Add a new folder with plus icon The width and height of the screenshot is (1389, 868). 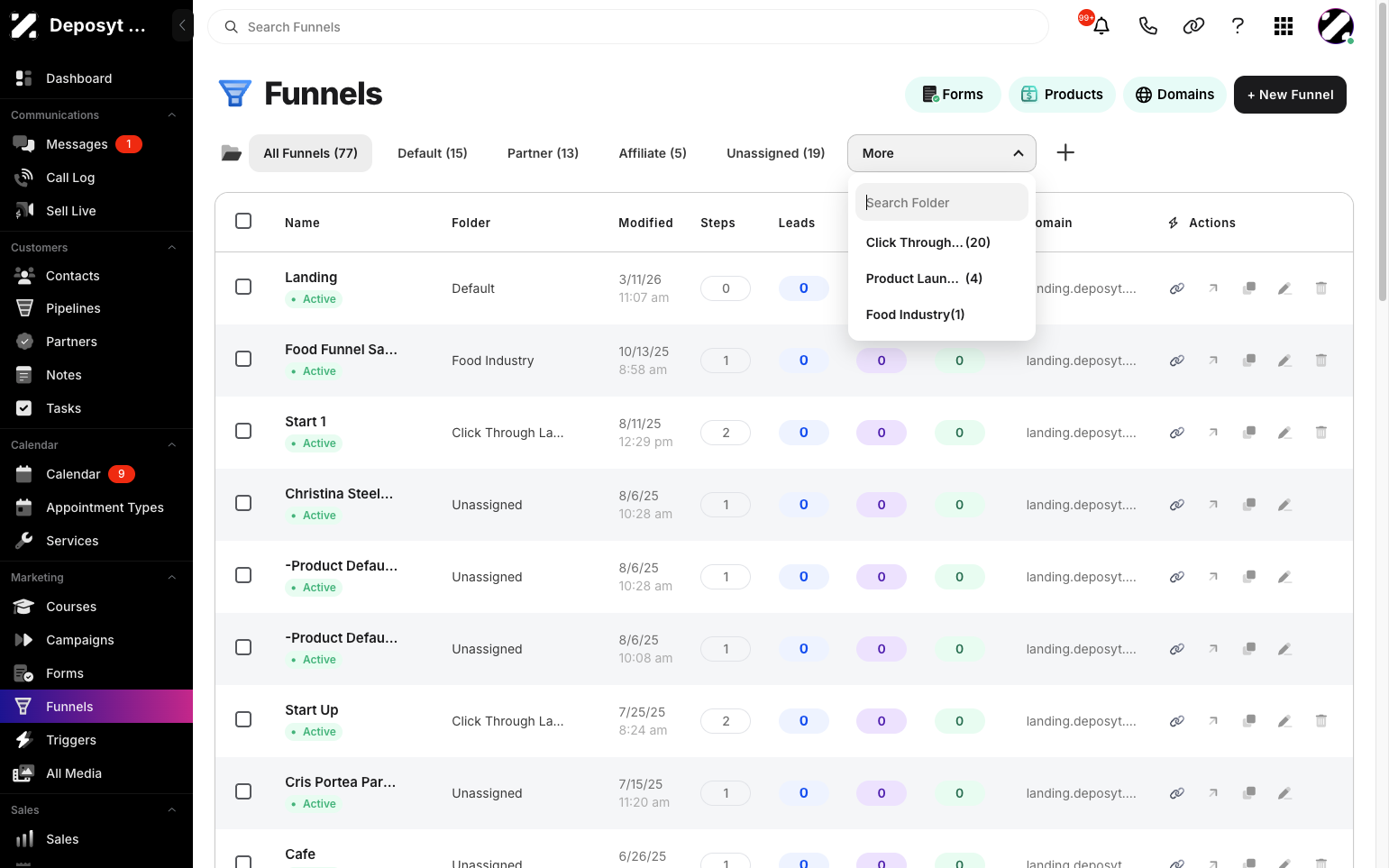tap(1065, 152)
